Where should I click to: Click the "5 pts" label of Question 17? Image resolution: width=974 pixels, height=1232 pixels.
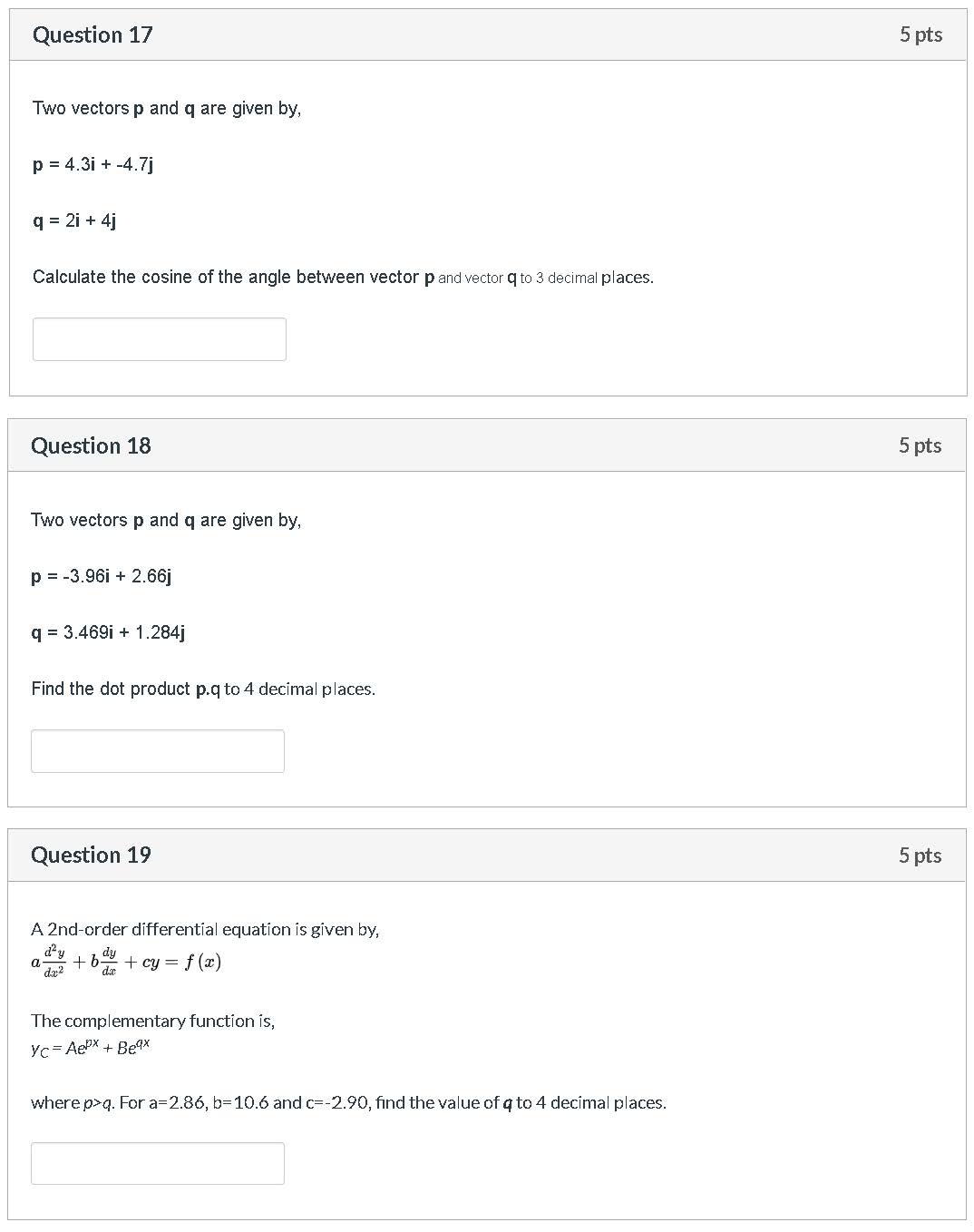(x=920, y=35)
